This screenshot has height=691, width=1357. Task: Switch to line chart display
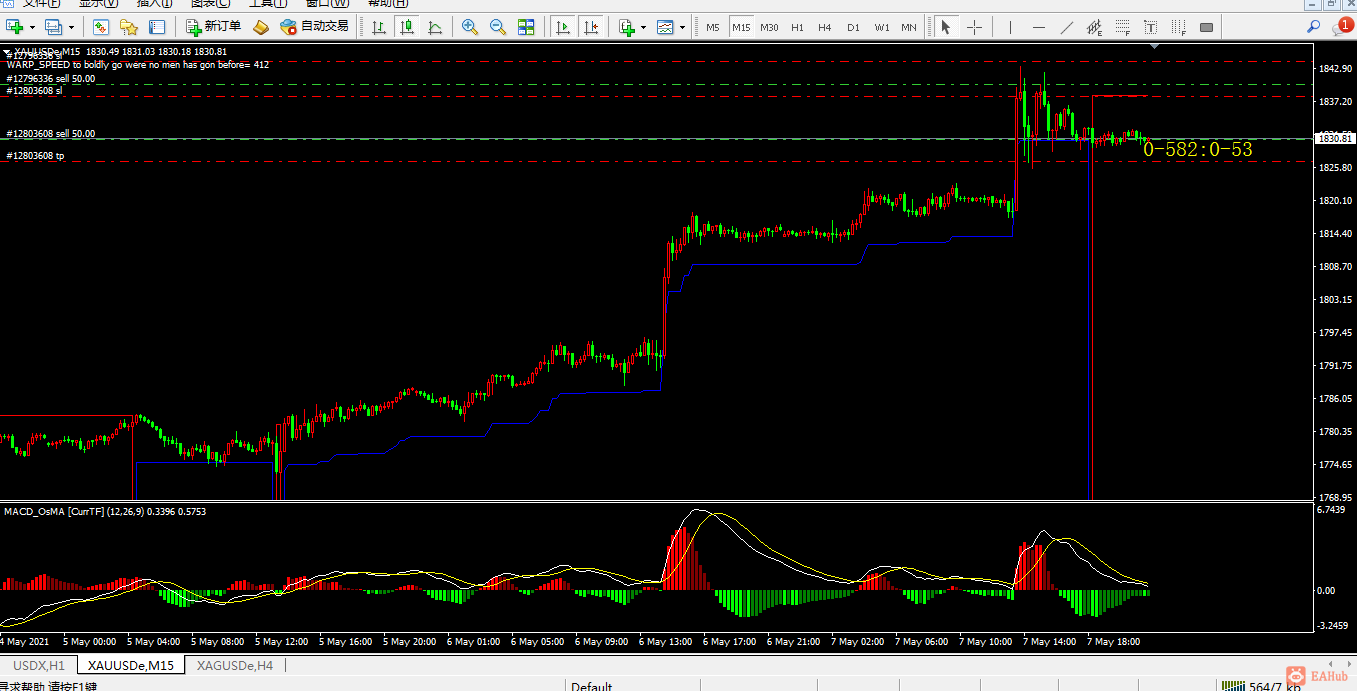click(x=434, y=27)
